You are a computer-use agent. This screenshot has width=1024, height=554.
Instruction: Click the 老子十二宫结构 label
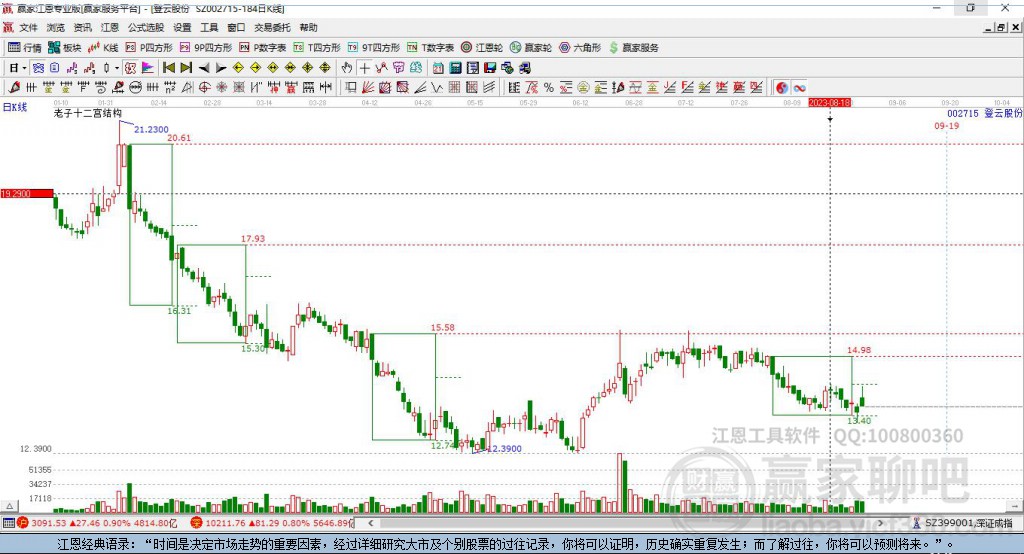(x=88, y=113)
